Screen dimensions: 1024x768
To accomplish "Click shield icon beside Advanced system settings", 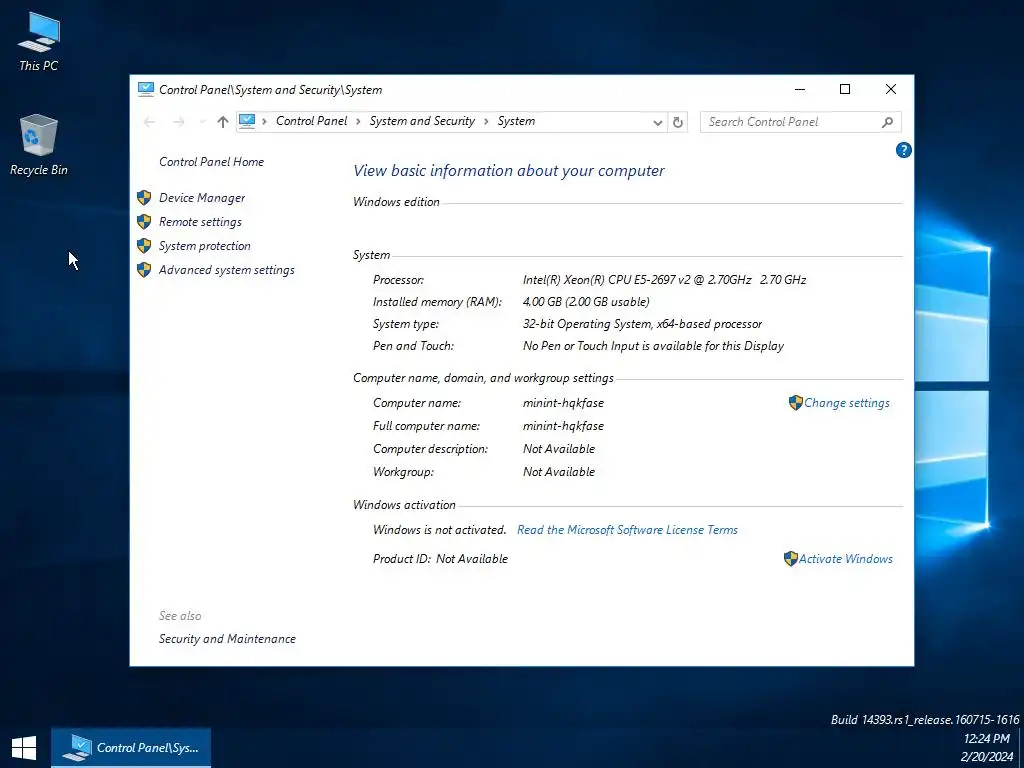I will [x=144, y=270].
